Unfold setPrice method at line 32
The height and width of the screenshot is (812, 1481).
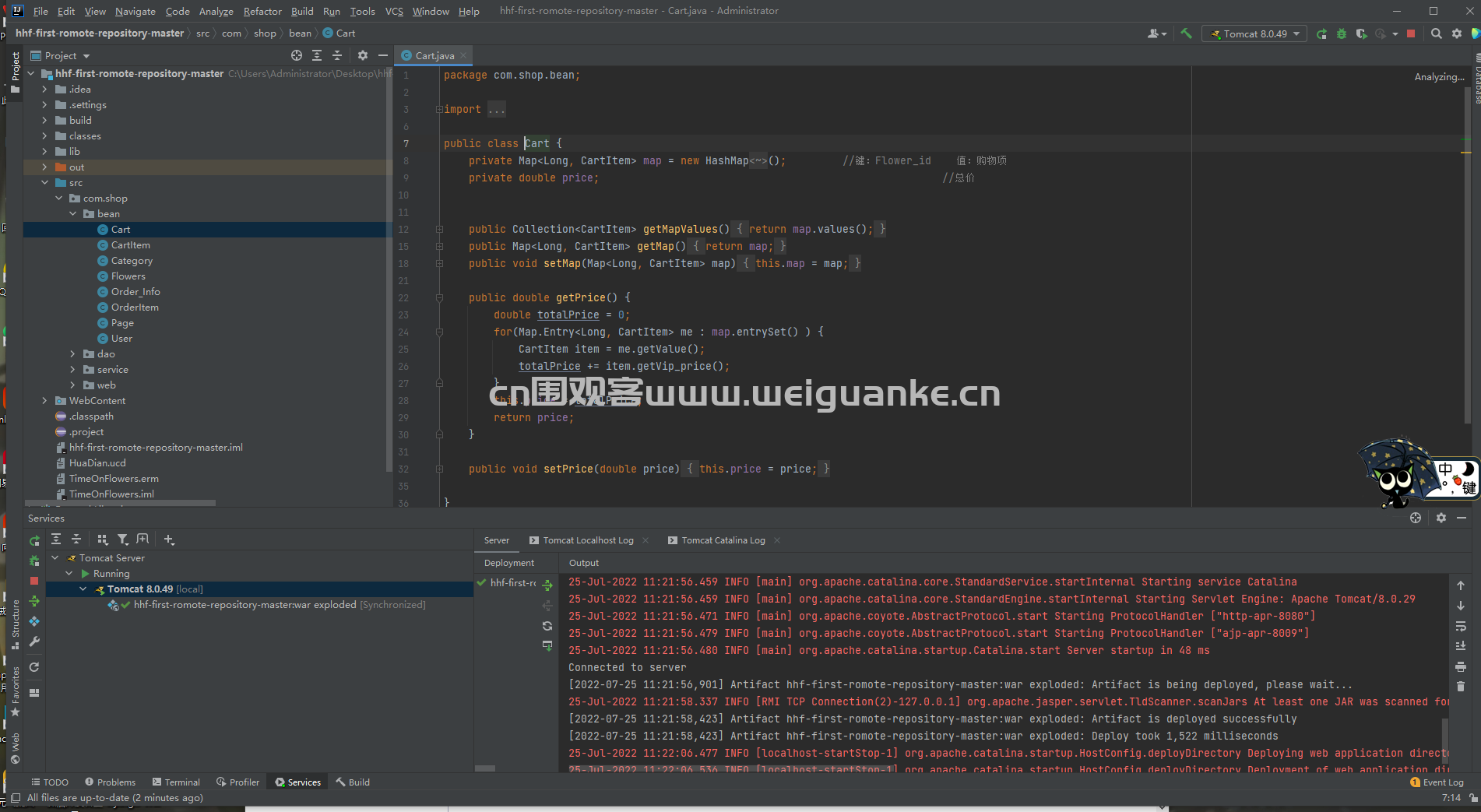tap(439, 469)
